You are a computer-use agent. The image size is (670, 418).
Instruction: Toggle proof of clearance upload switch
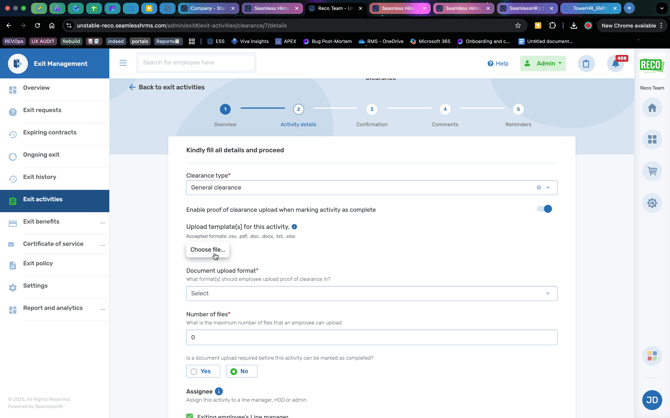[544, 209]
